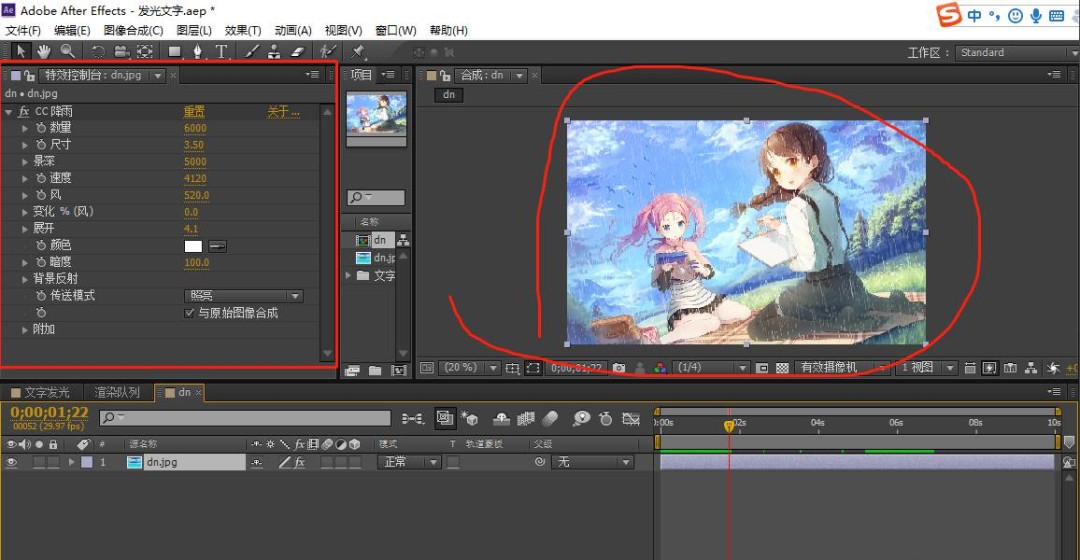Screen dimensions: 1080x560
Task: Select the Pen tool
Action: 197,51
